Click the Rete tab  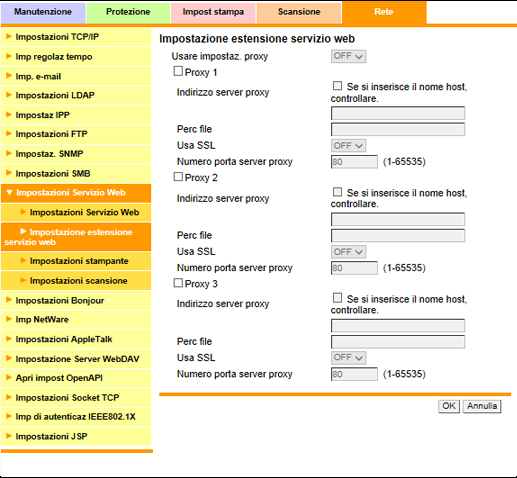(x=384, y=12)
